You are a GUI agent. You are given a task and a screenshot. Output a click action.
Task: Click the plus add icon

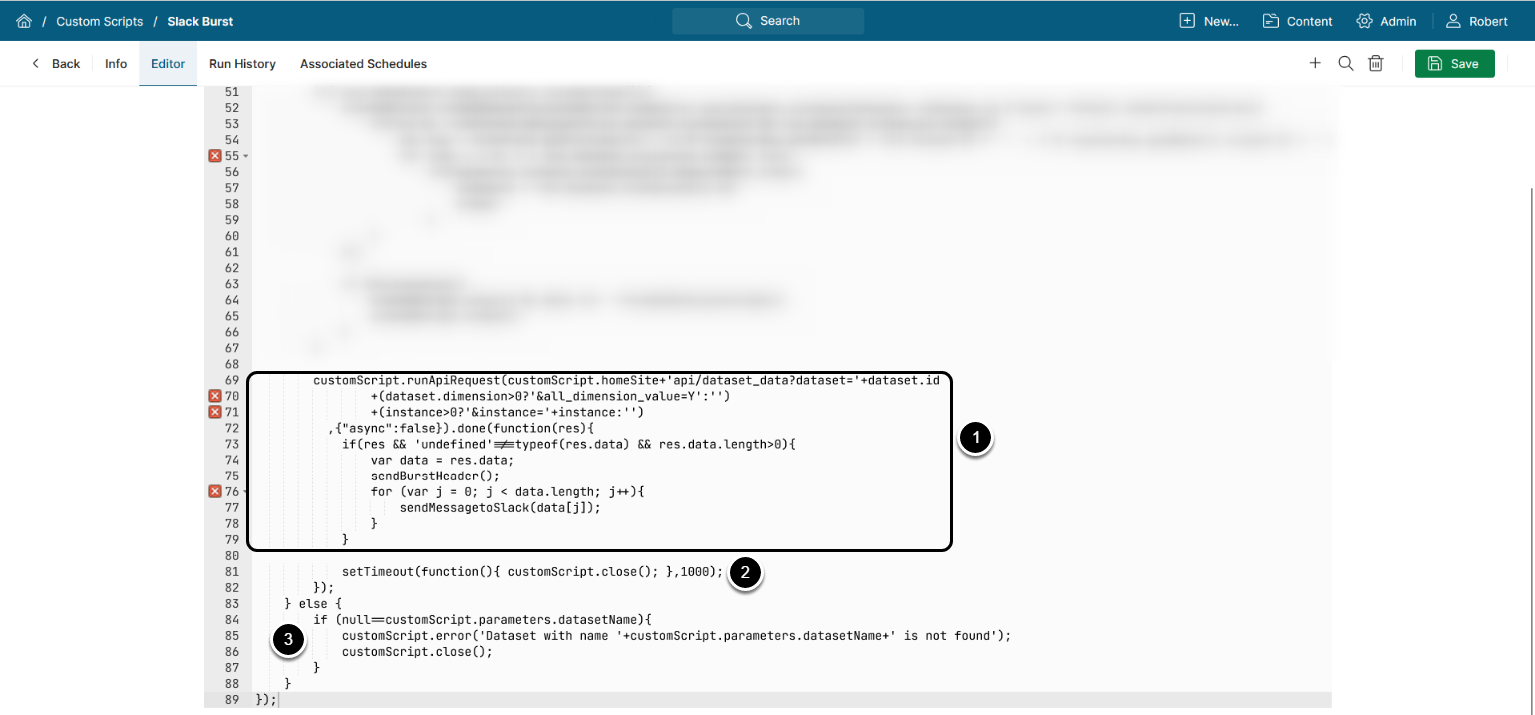tap(1315, 63)
